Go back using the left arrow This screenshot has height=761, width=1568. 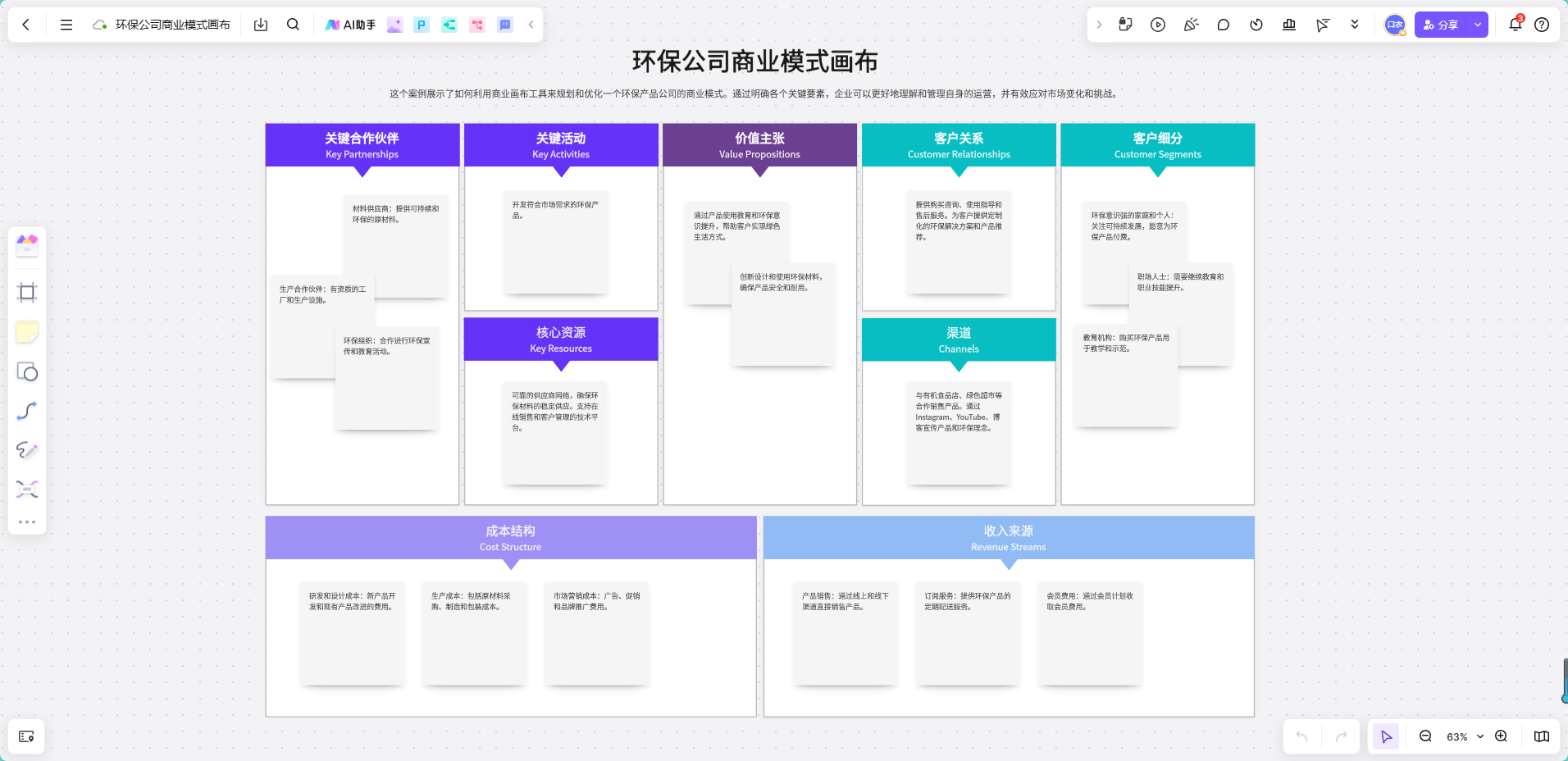pos(26,25)
